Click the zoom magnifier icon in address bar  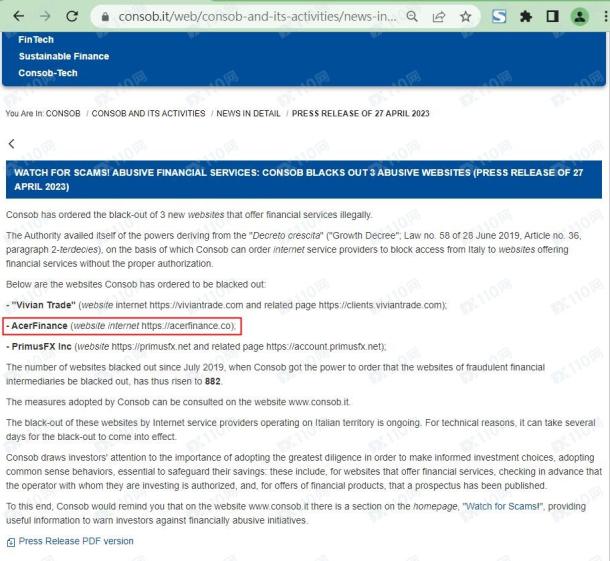coord(412,16)
